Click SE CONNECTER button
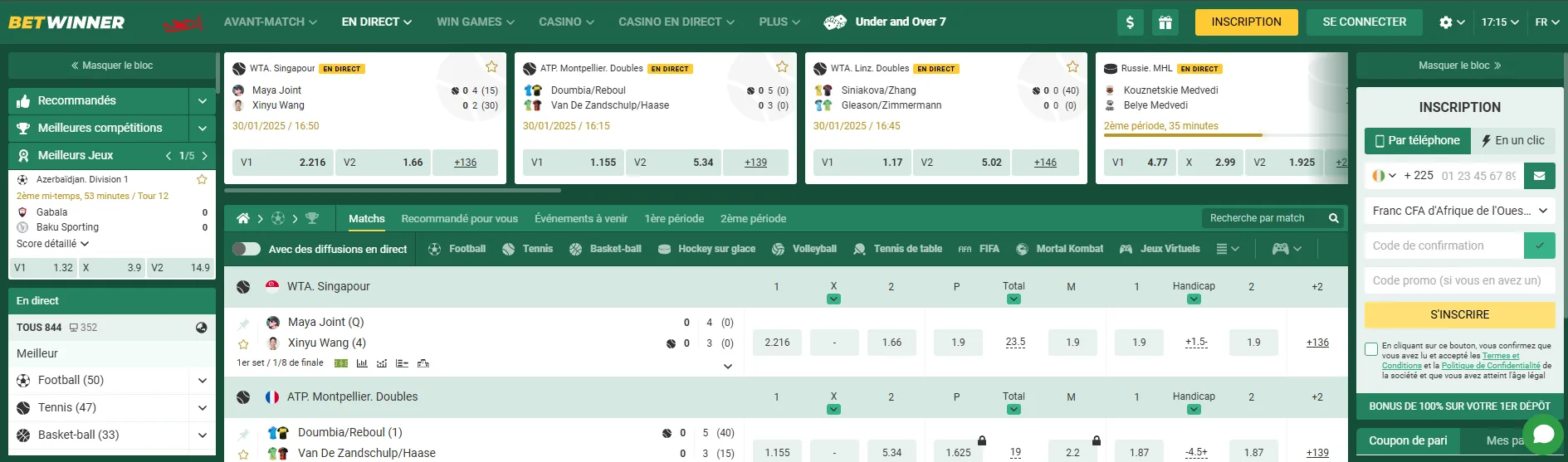The image size is (1568, 462). click(x=1364, y=22)
